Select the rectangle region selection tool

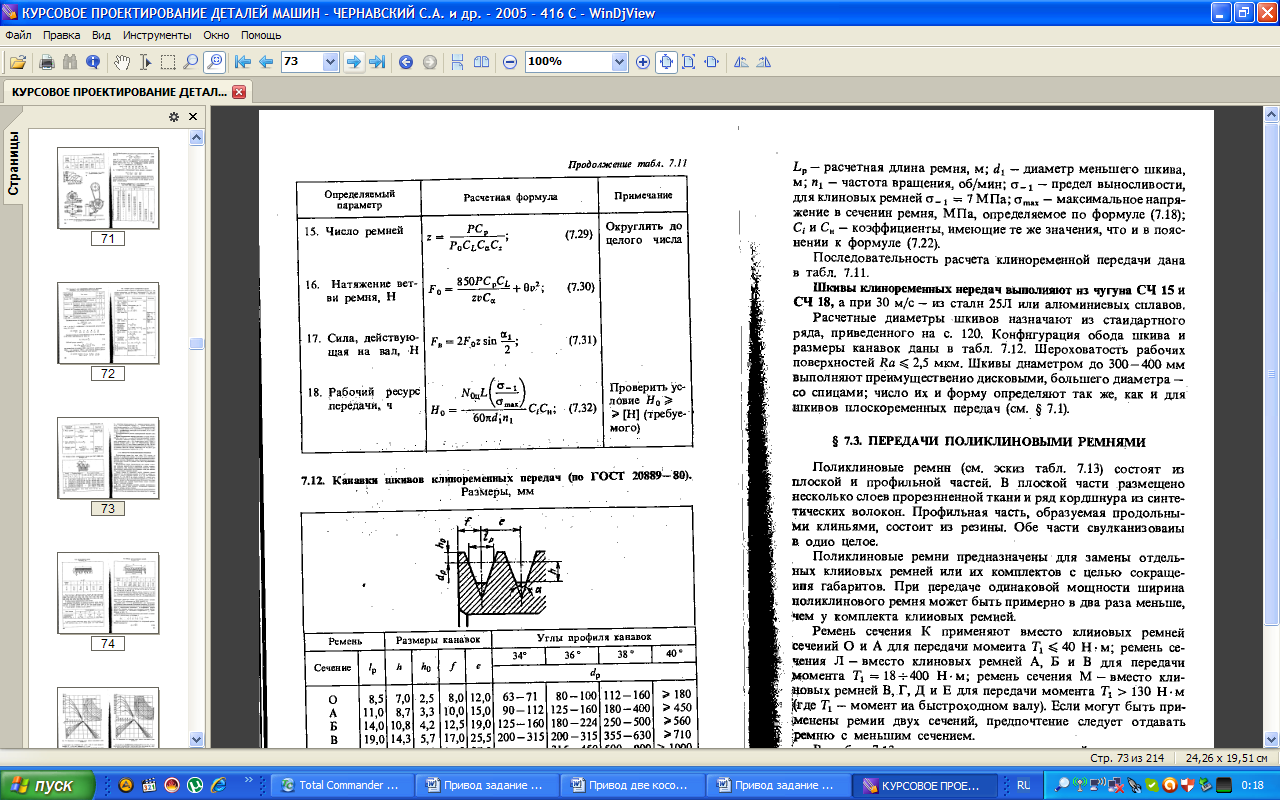168,62
